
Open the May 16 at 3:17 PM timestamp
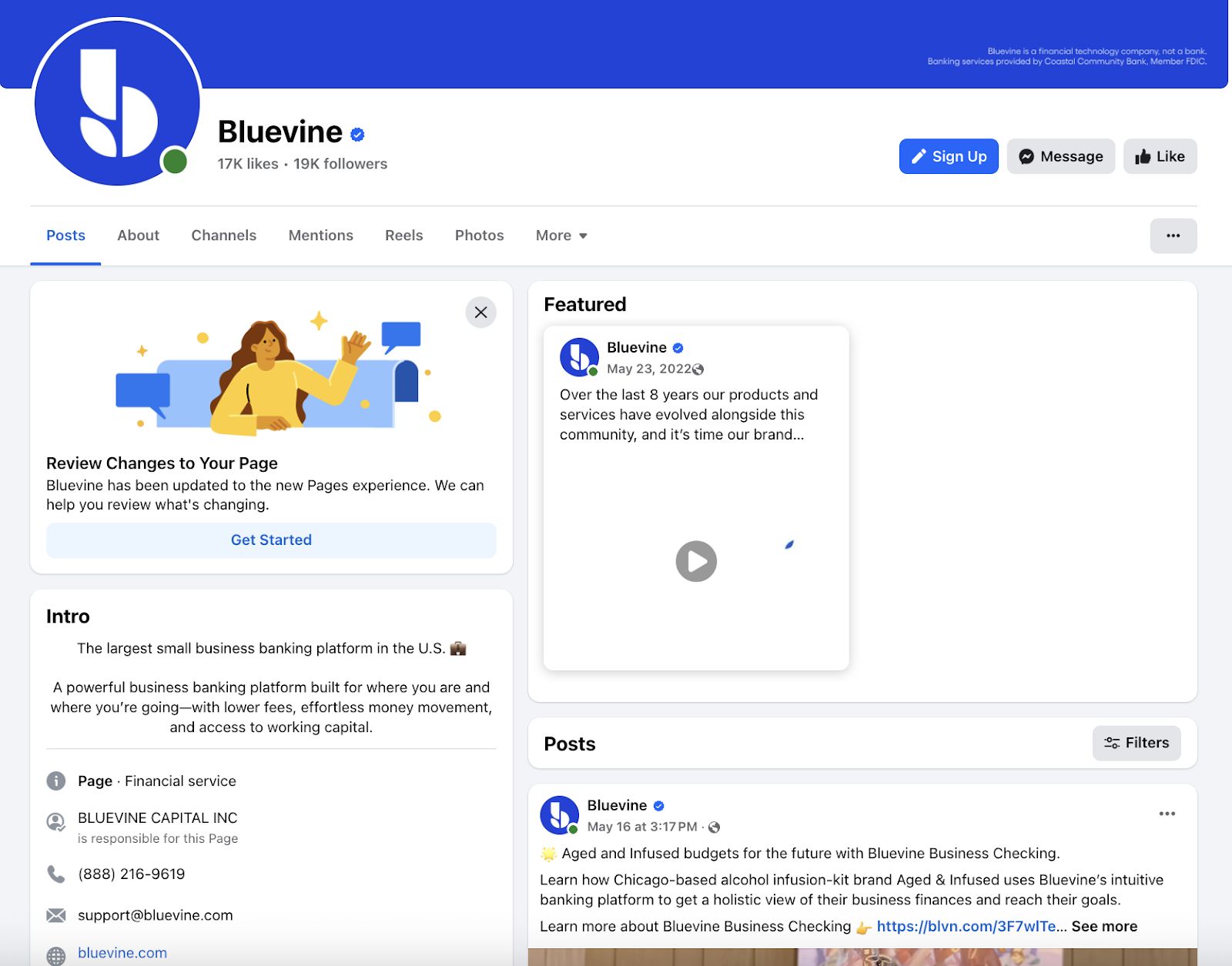point(642,827)
